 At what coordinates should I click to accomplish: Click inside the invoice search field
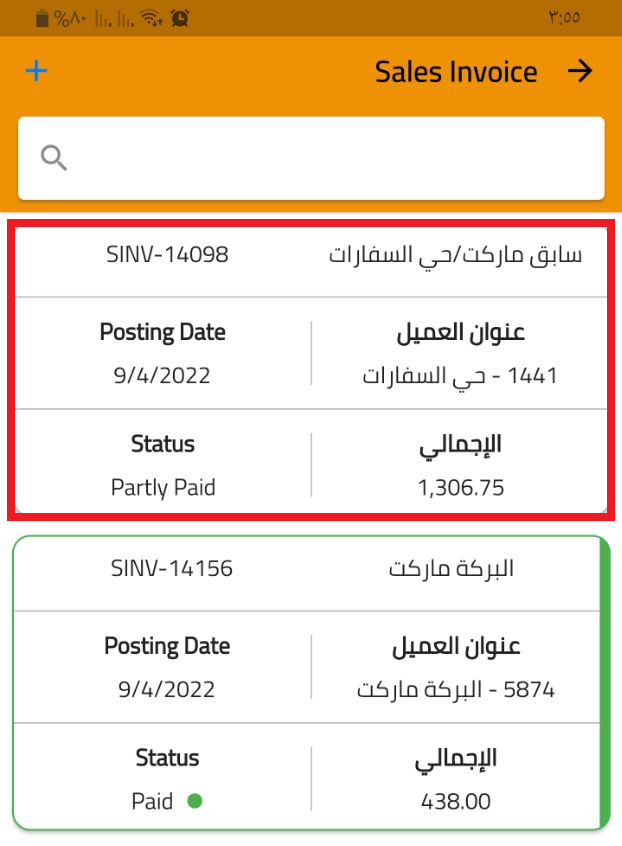tap(330, 158)
